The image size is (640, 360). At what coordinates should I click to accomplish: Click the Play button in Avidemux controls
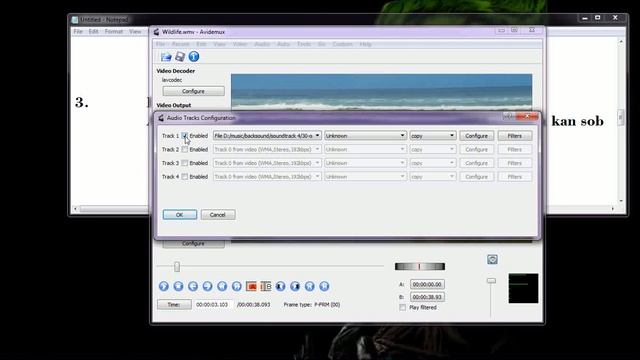click(164, 286)
